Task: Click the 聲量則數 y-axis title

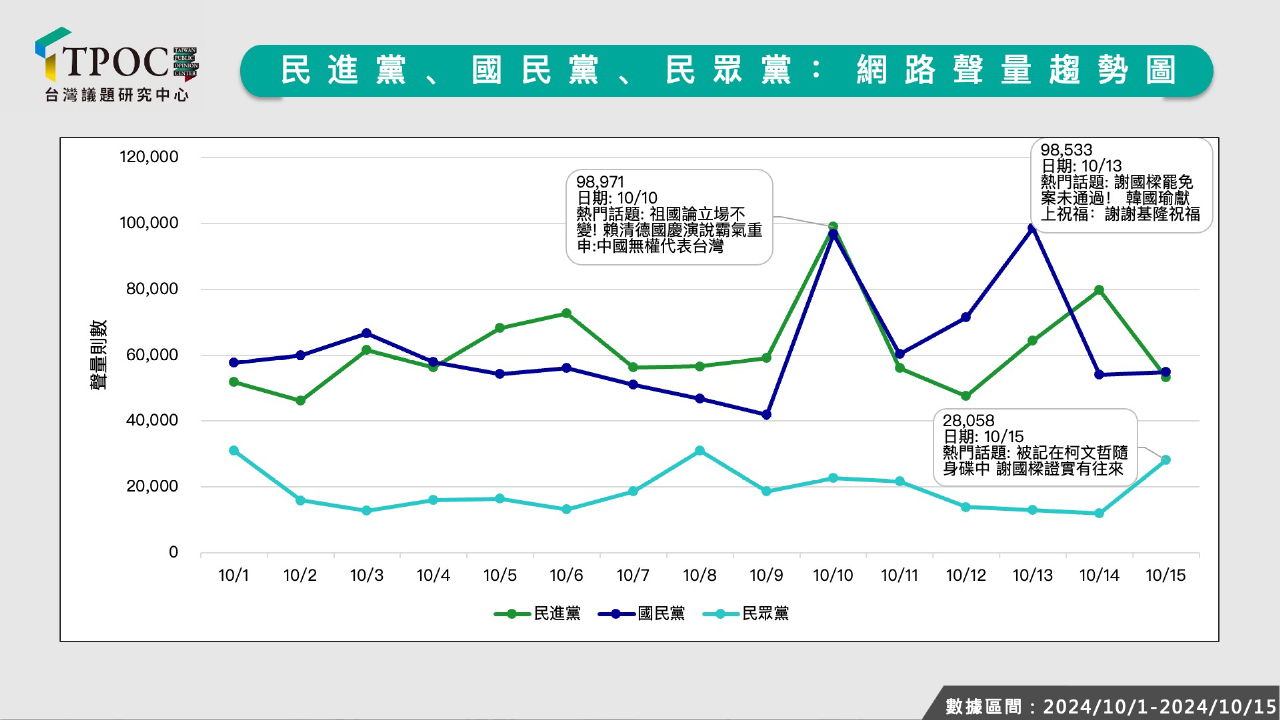Action: 100,355
